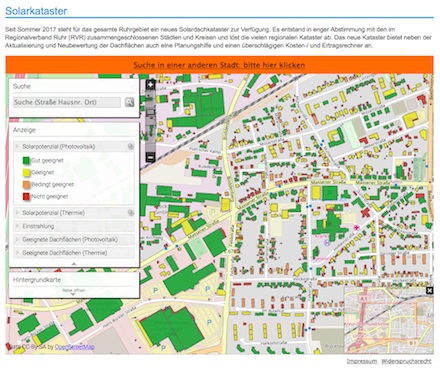
Task: Click the pink hospital marker on map
Action: [x=357, y=228]
